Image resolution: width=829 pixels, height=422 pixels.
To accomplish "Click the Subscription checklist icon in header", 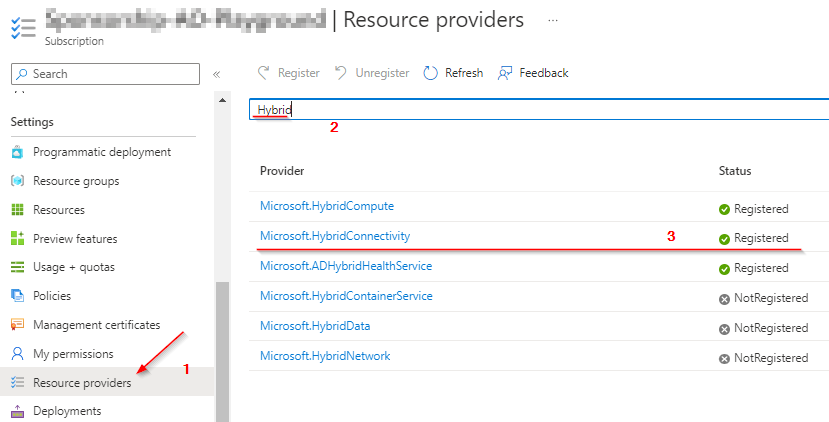I will (23, 28).
